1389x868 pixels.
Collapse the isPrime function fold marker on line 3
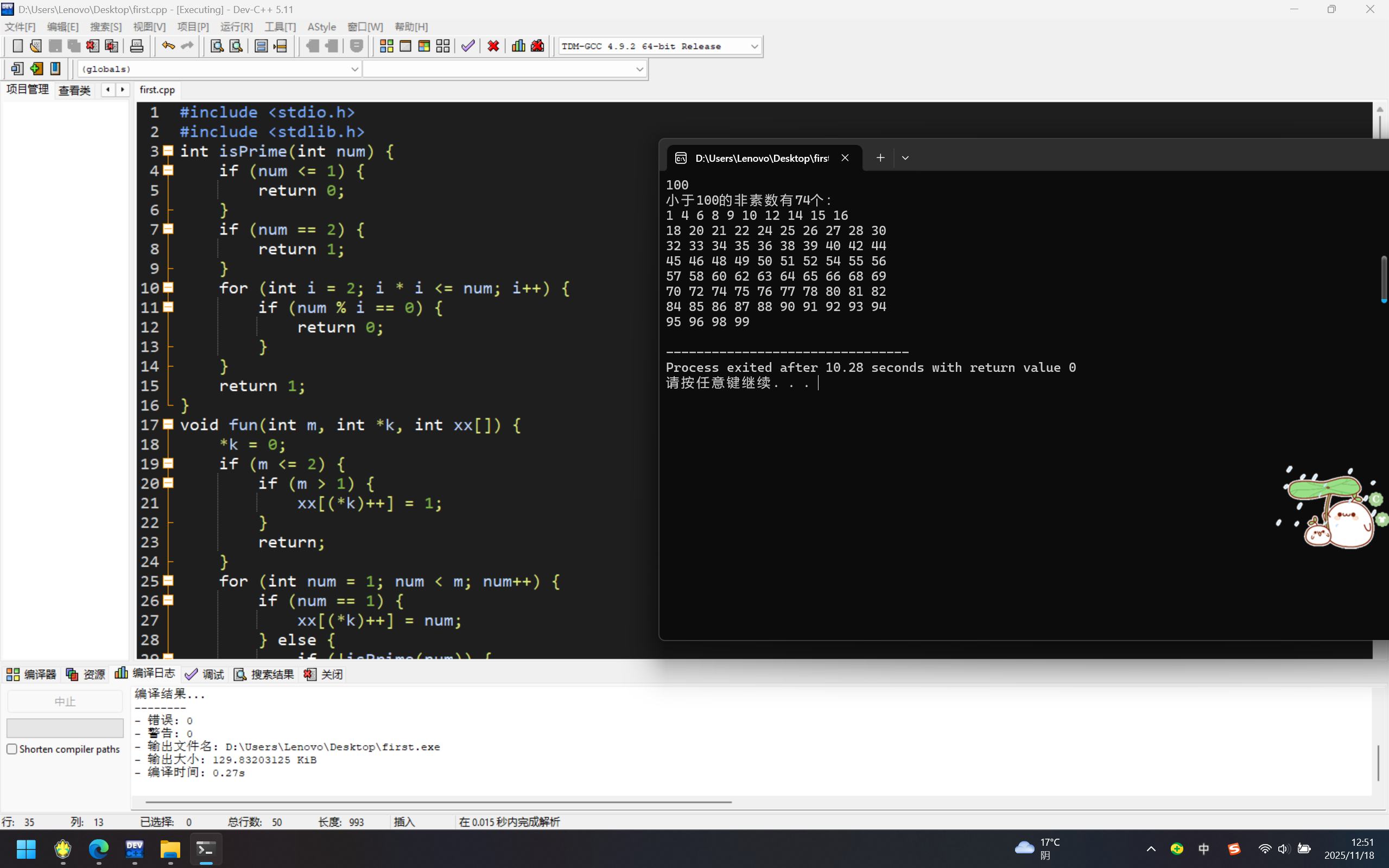coord(168,151)
